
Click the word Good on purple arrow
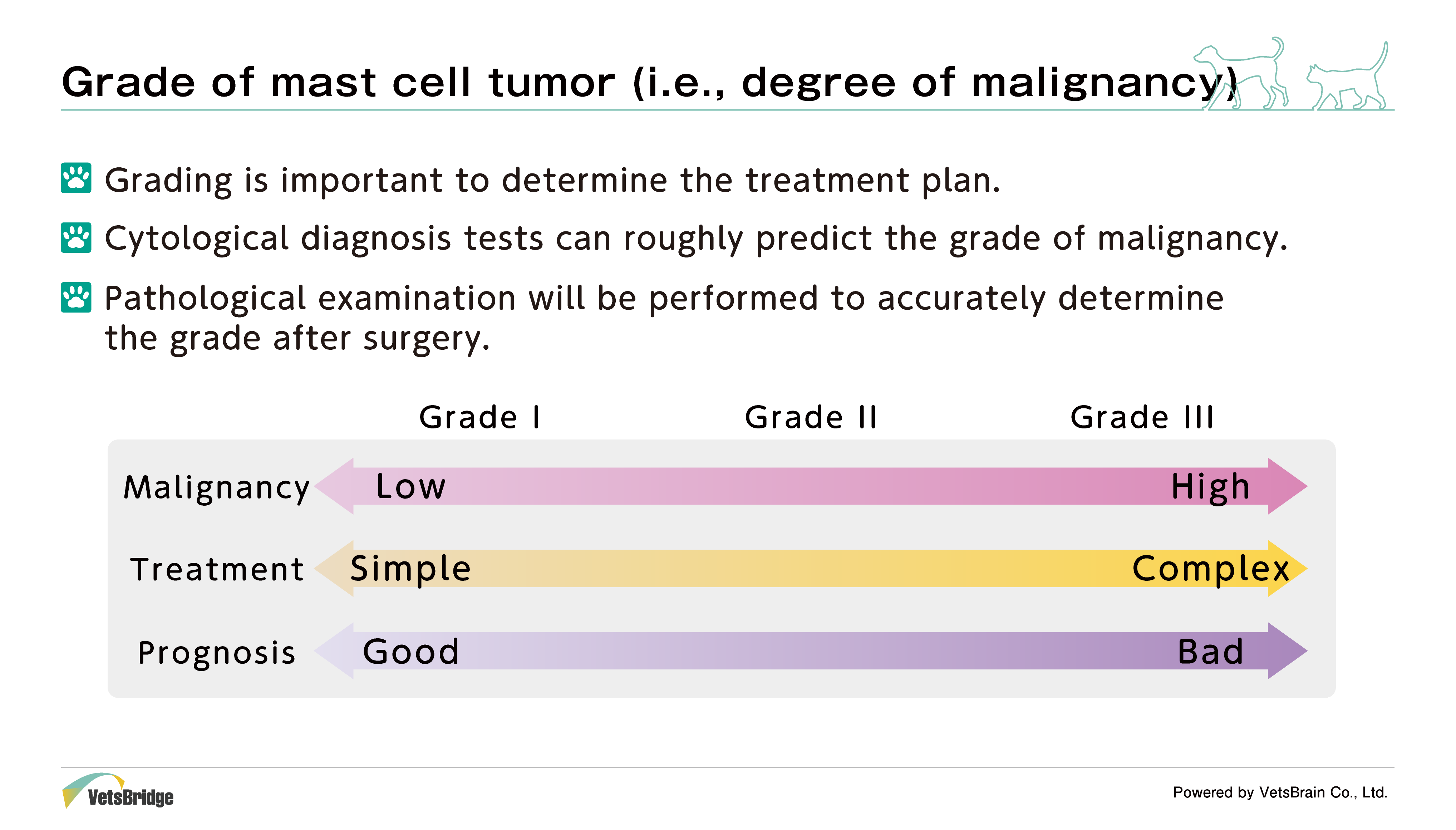(410, 652)
